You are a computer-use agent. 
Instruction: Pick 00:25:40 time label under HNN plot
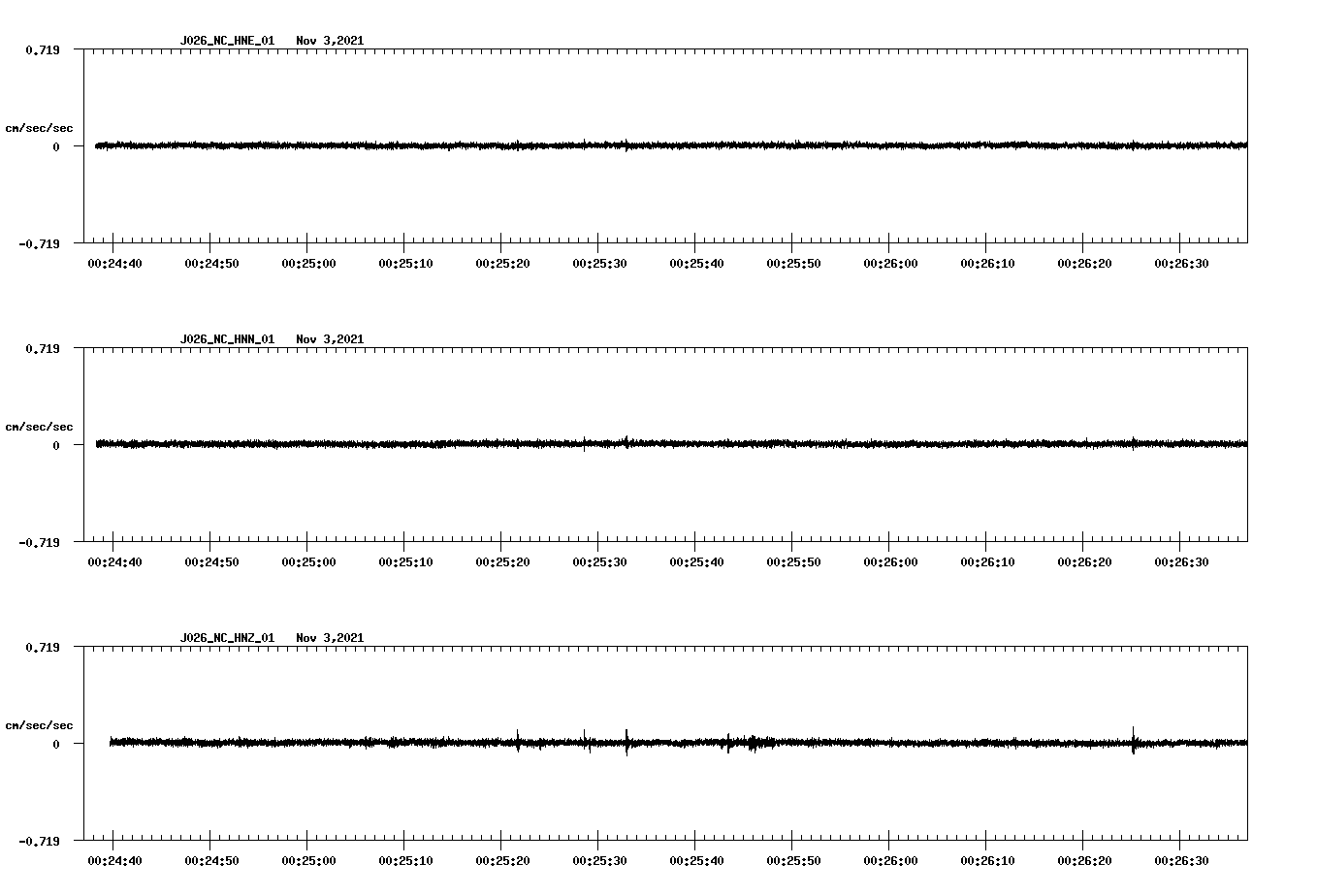(696, 562)
